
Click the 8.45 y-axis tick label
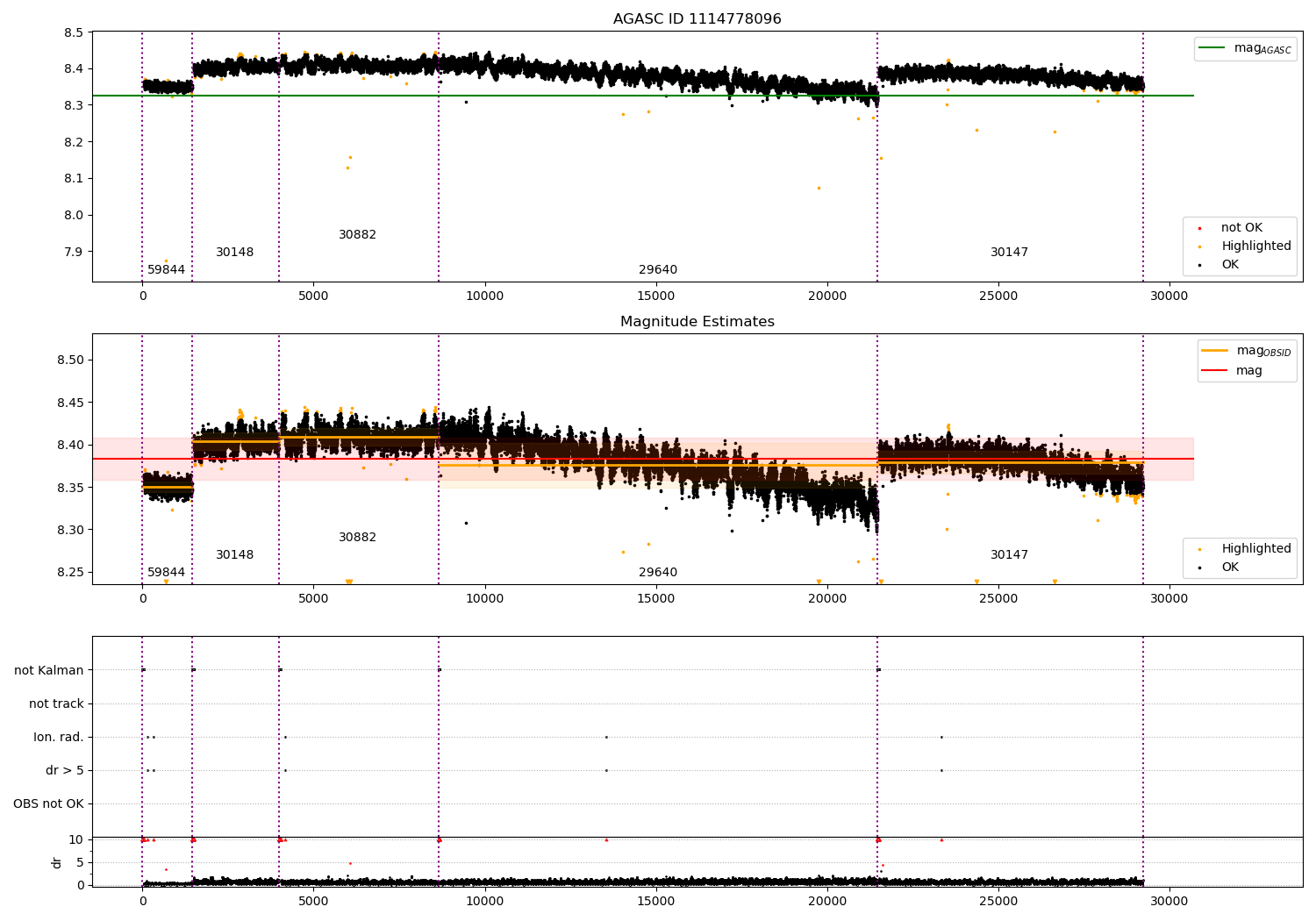point(70,403)
